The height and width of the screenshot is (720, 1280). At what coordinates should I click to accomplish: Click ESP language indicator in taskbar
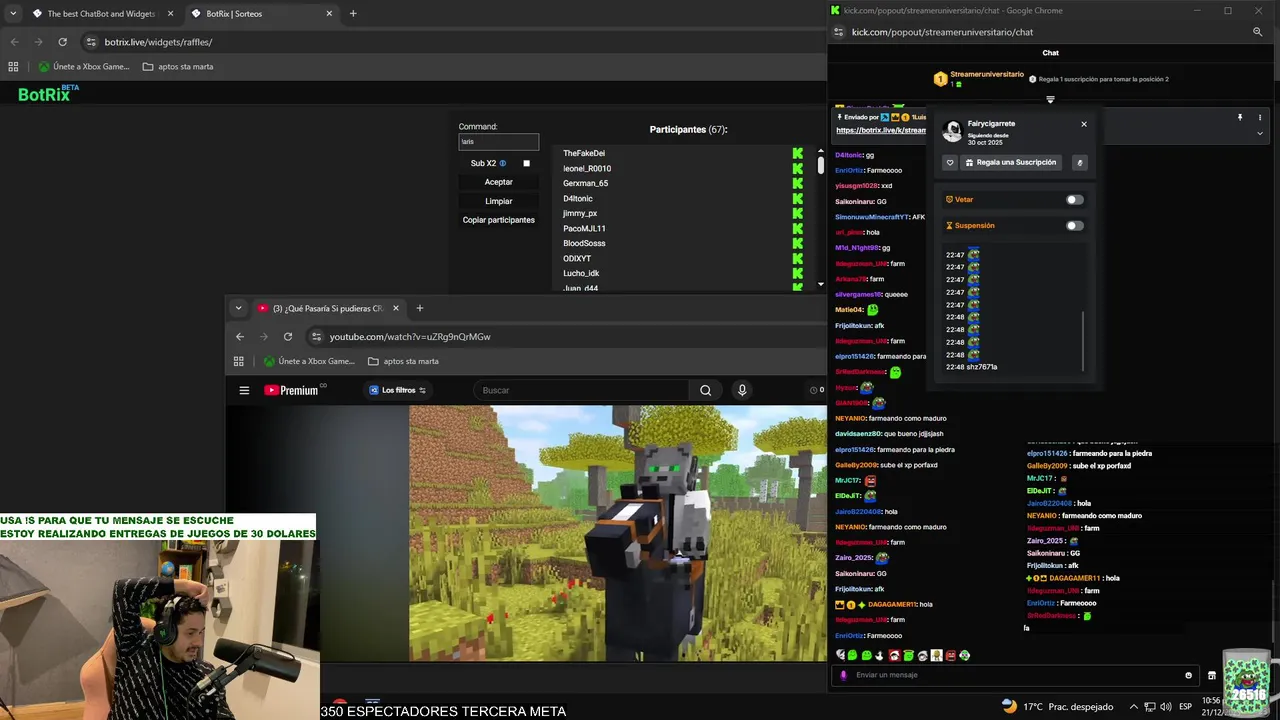click(x=1186, y=707)
